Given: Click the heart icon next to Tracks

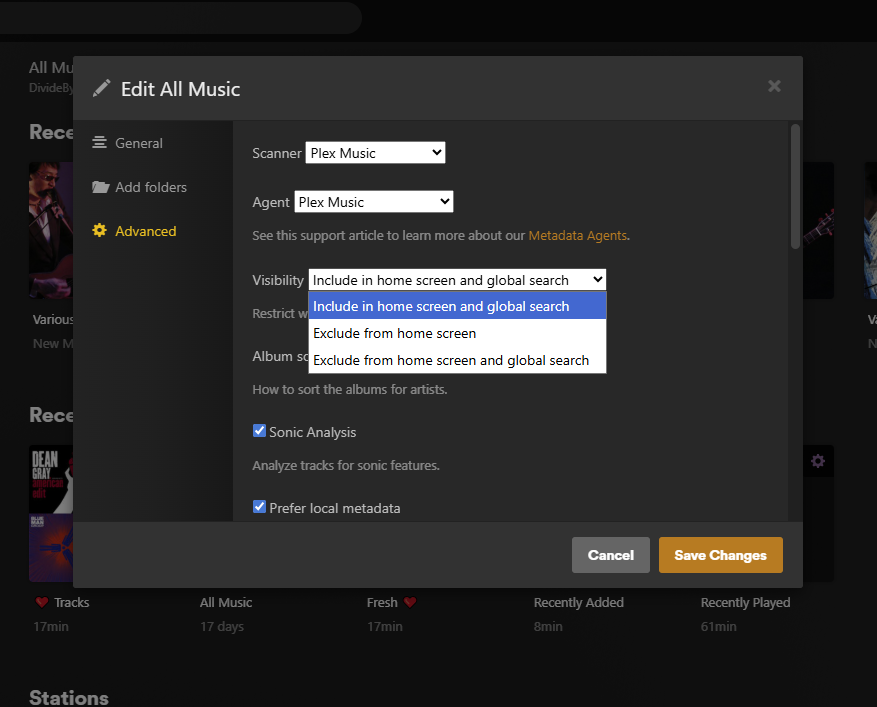Looking at the screenshot, I should pos(42,602).
